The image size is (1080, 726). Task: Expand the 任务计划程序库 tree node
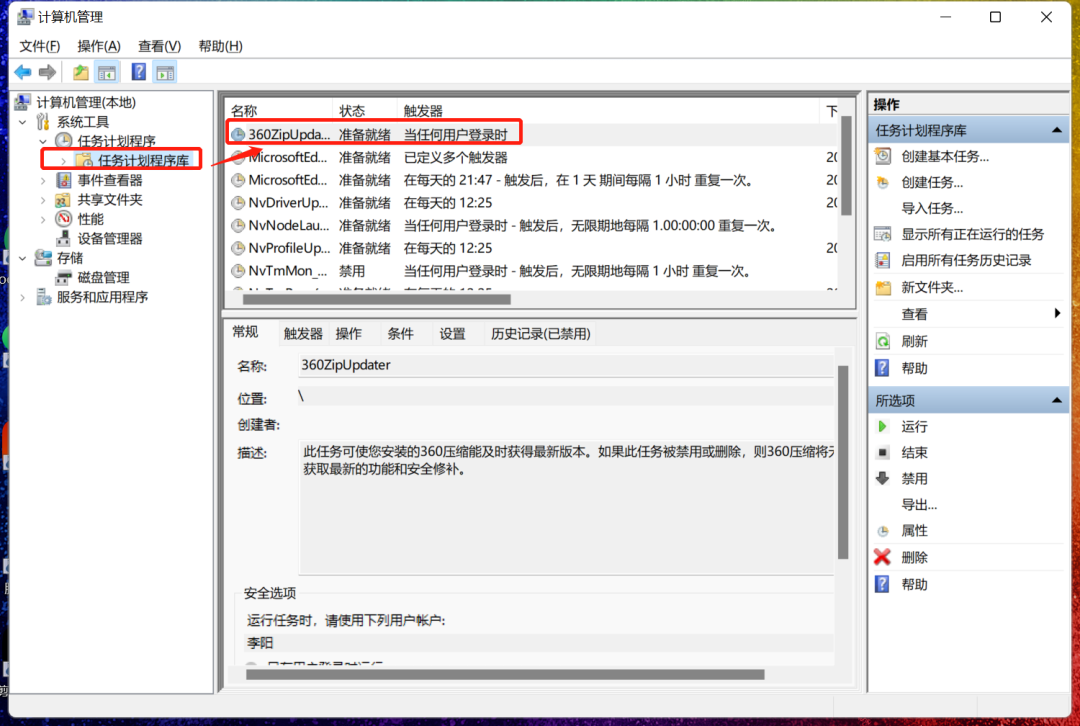63,160
